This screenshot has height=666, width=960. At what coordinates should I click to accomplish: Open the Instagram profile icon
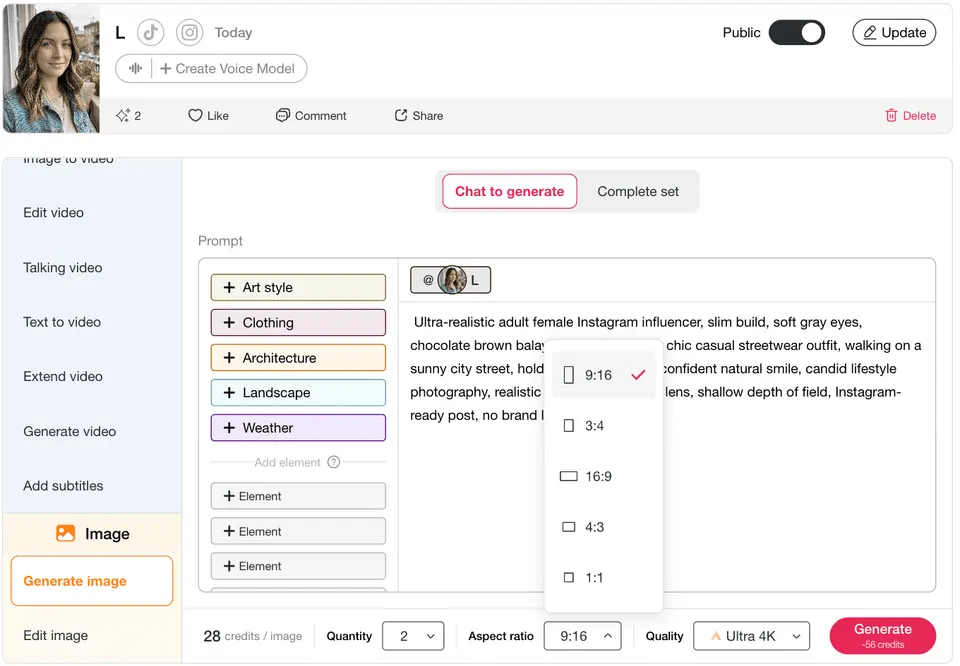point(190,32)
